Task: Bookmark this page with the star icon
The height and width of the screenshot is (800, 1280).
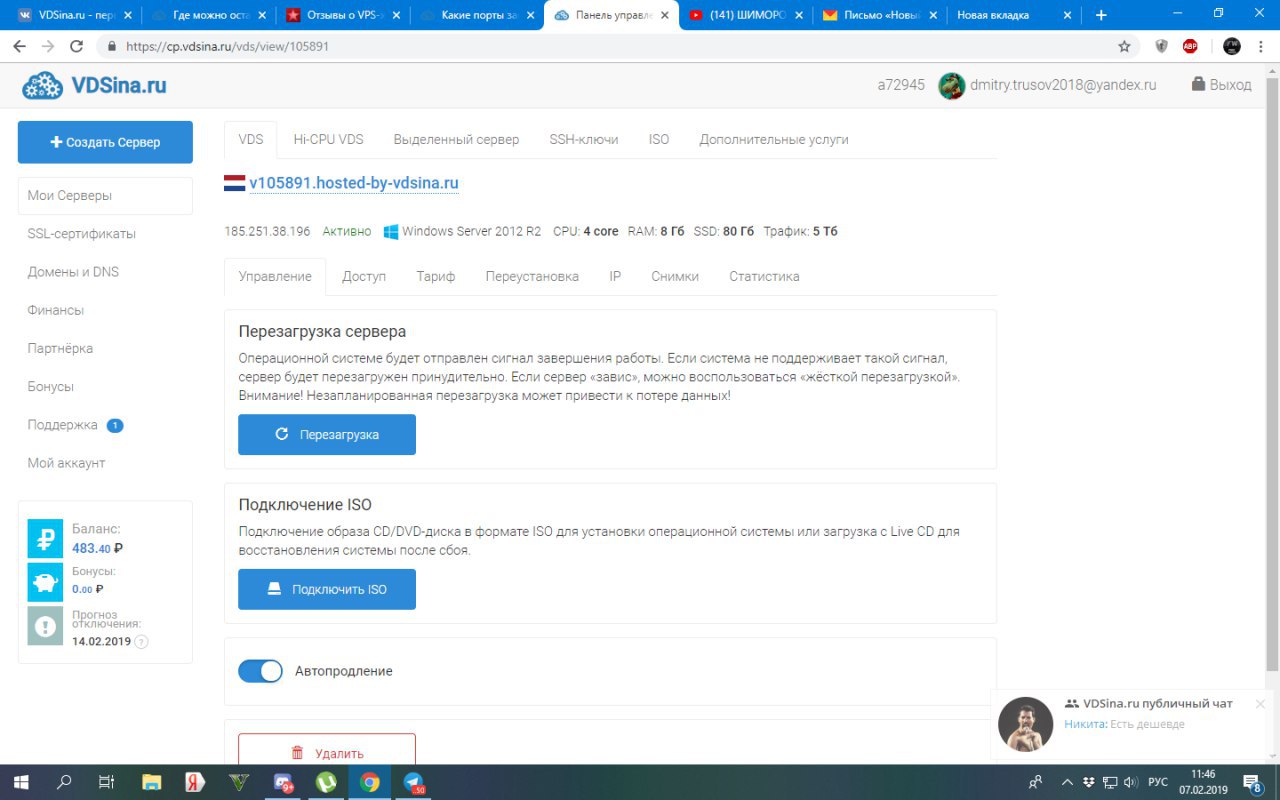Action: tap(1124, 46)
